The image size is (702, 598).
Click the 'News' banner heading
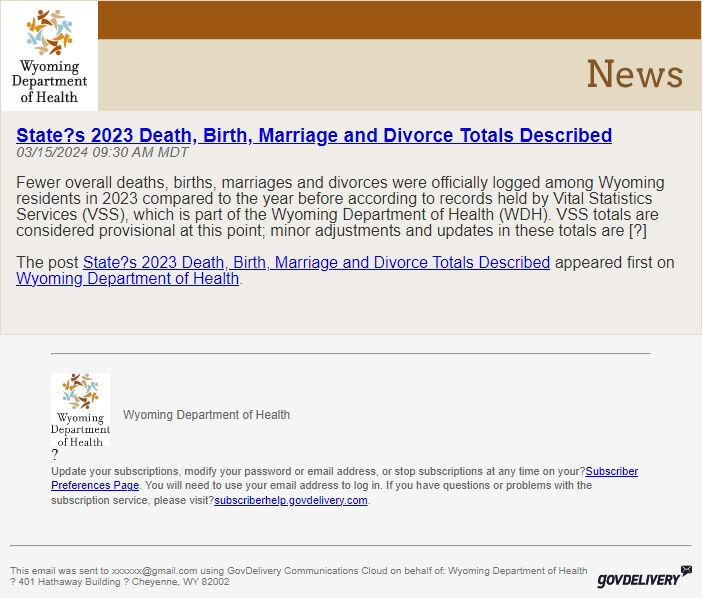click(x=635, y=74)
